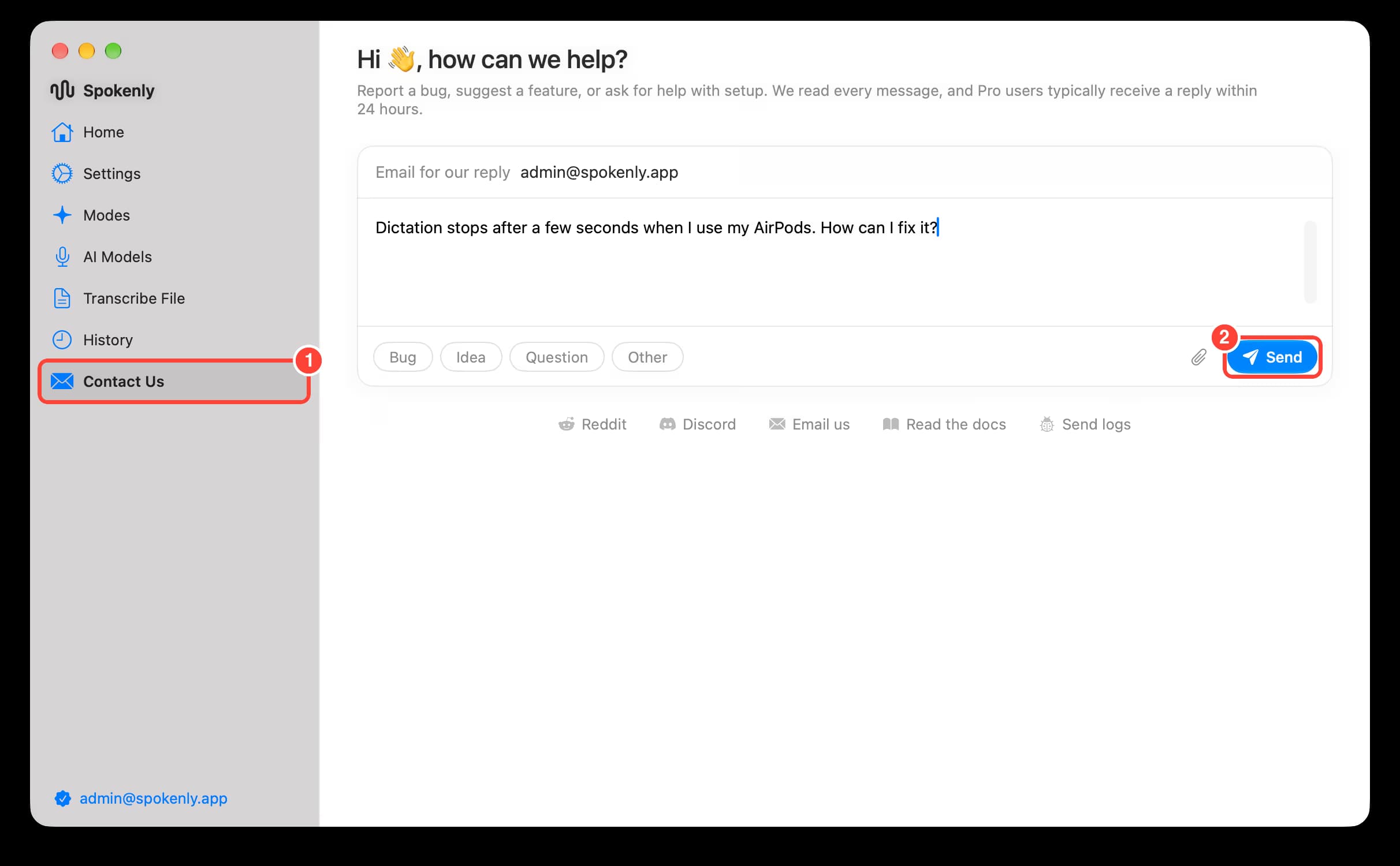Click the message box vertical scrollbar
Viewport: 1400px width, 866px height.
[1310, 262]
